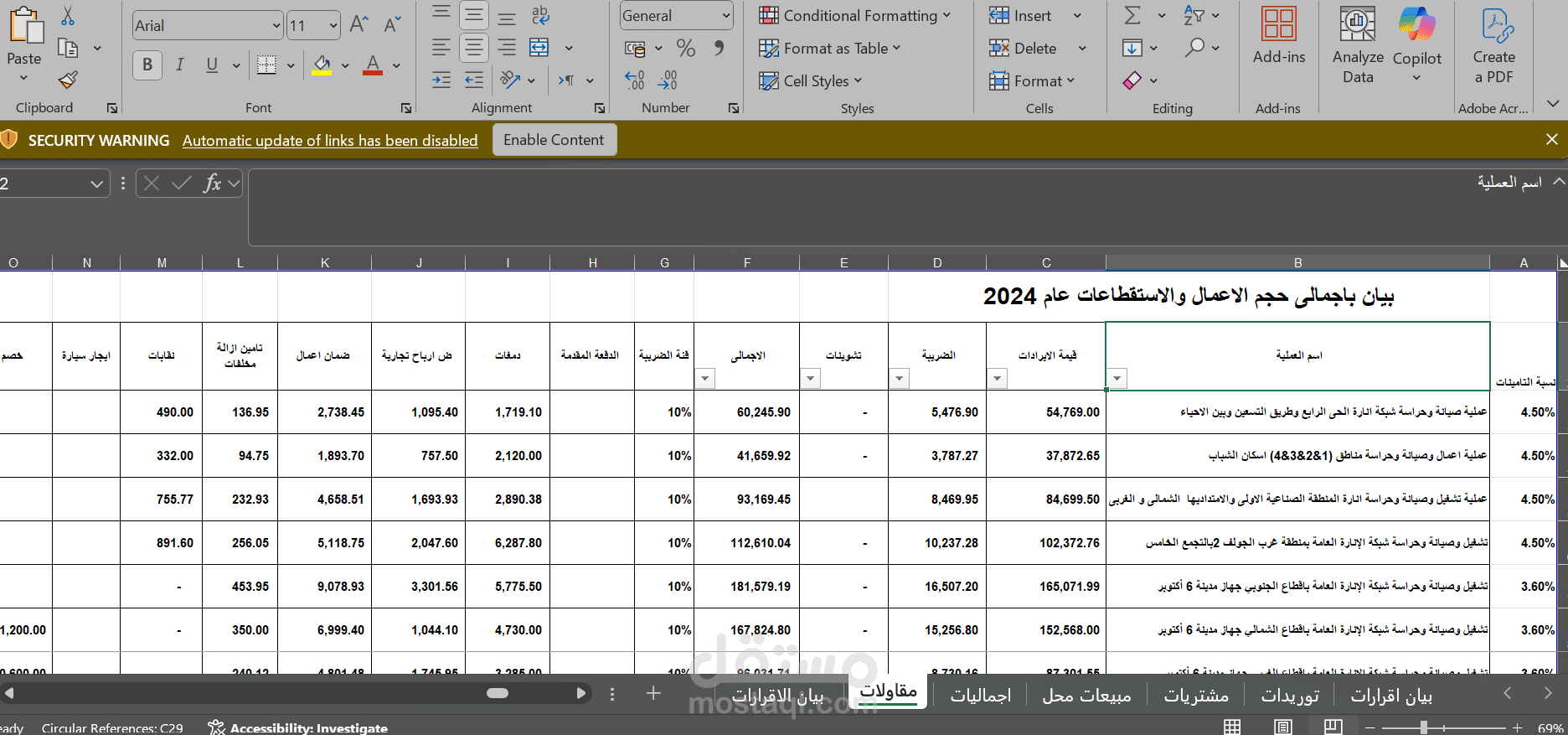
Task: Select the Format Painter brush
Action: tap(68, 80)
